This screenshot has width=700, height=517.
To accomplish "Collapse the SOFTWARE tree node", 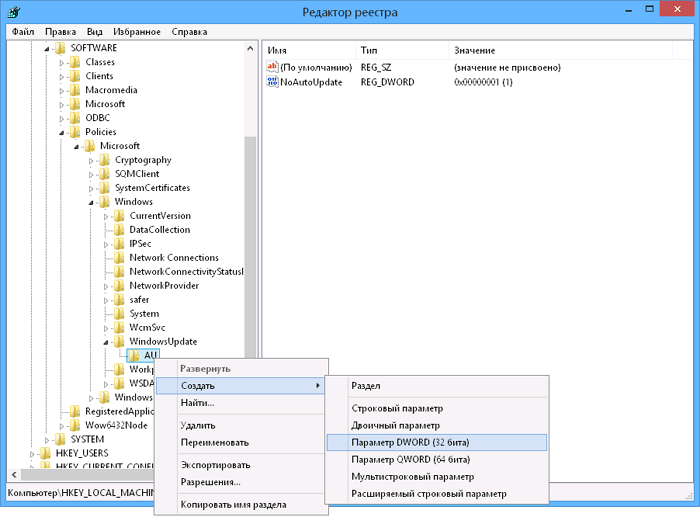I will pos(46,48).
